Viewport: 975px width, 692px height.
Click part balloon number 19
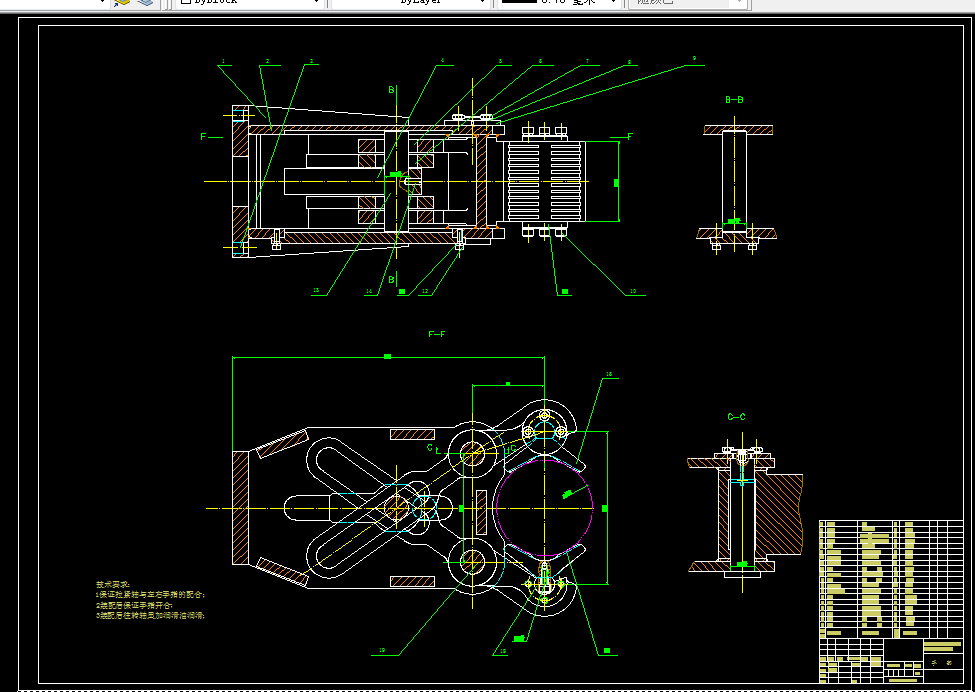tap(382, 651)
